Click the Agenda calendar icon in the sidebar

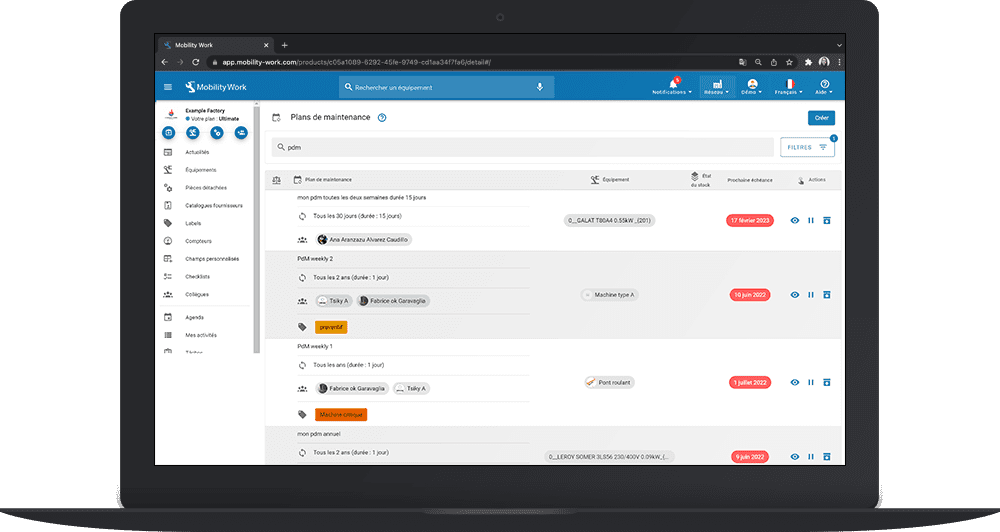click(x=168, y=317)
